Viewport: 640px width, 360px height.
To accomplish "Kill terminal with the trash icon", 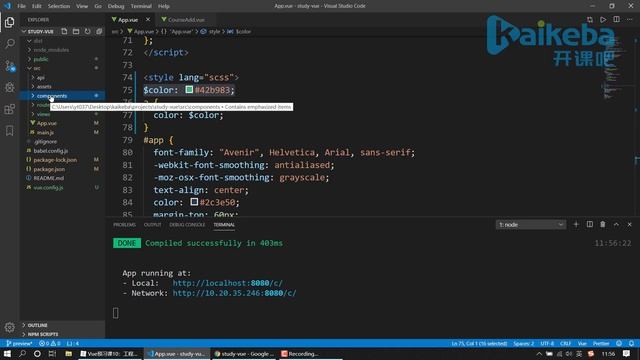I will [x=603, y=224].
